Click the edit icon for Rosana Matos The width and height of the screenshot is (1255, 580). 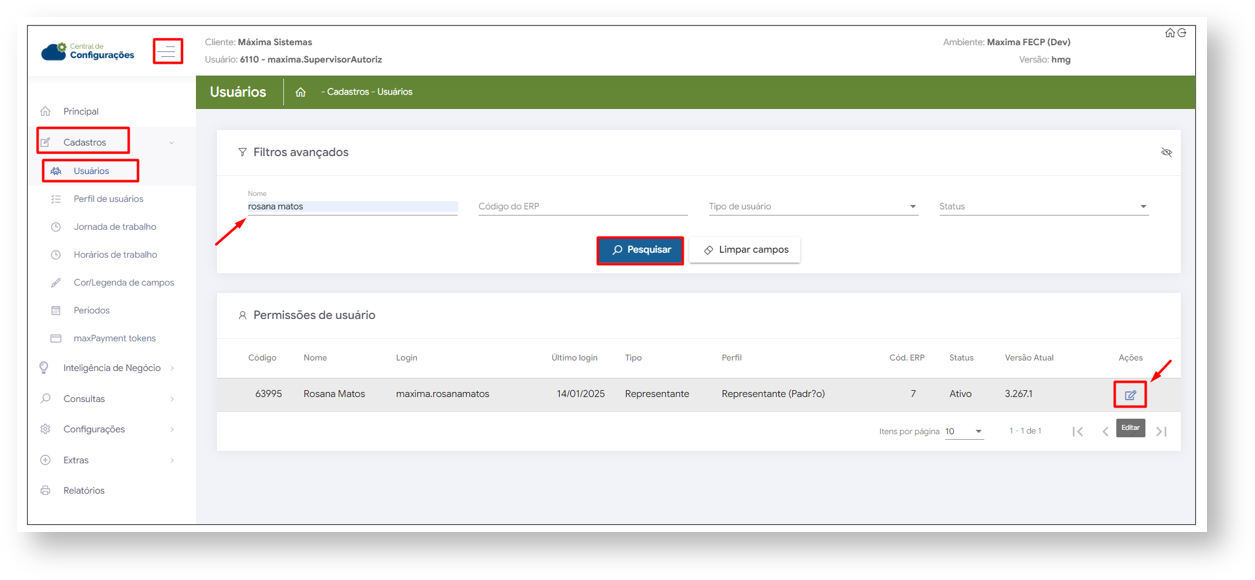click(x=1130, y=395)
